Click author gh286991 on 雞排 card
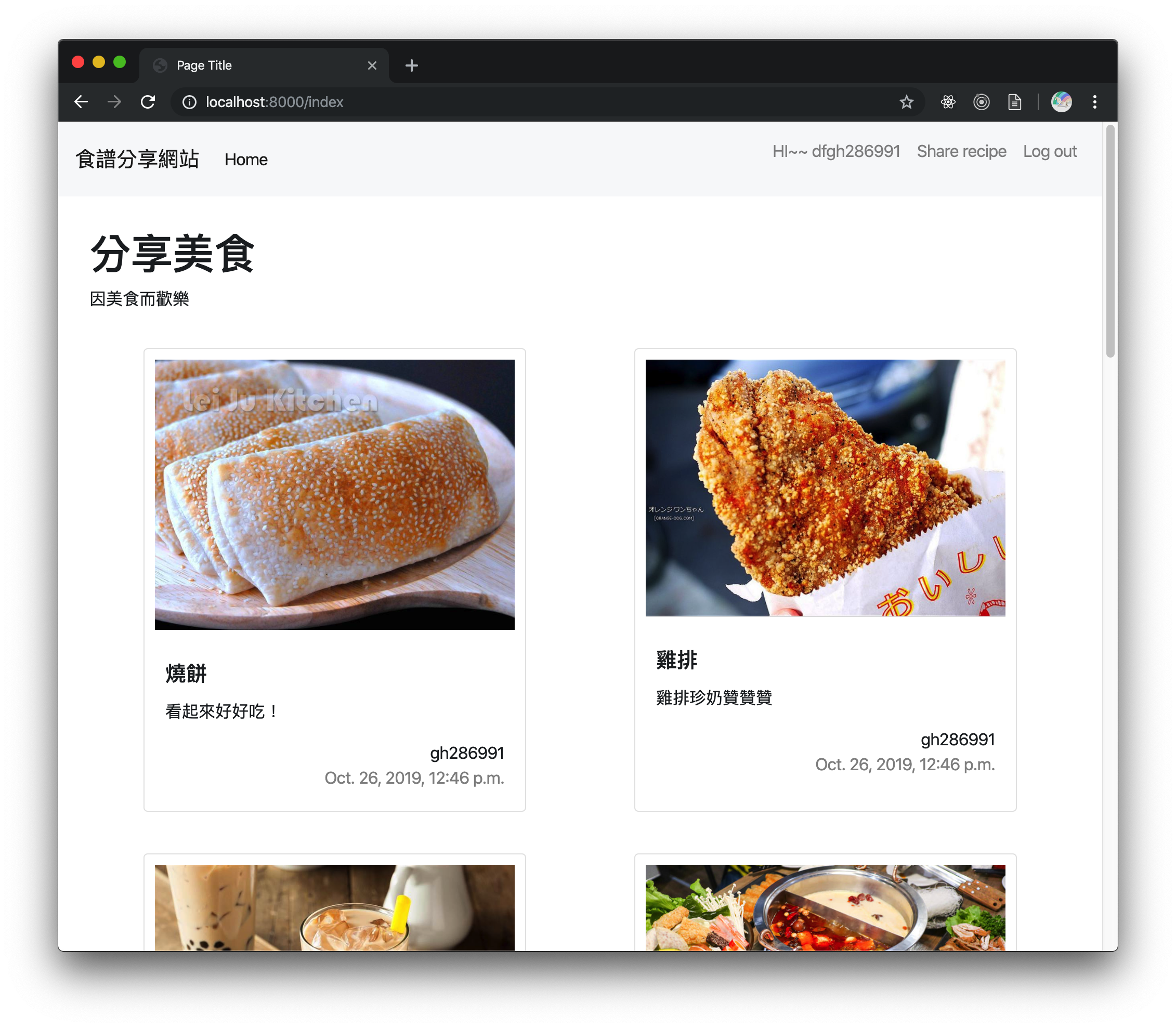The width and height of the screenshot is (1176, 1028). pos(957,740)
